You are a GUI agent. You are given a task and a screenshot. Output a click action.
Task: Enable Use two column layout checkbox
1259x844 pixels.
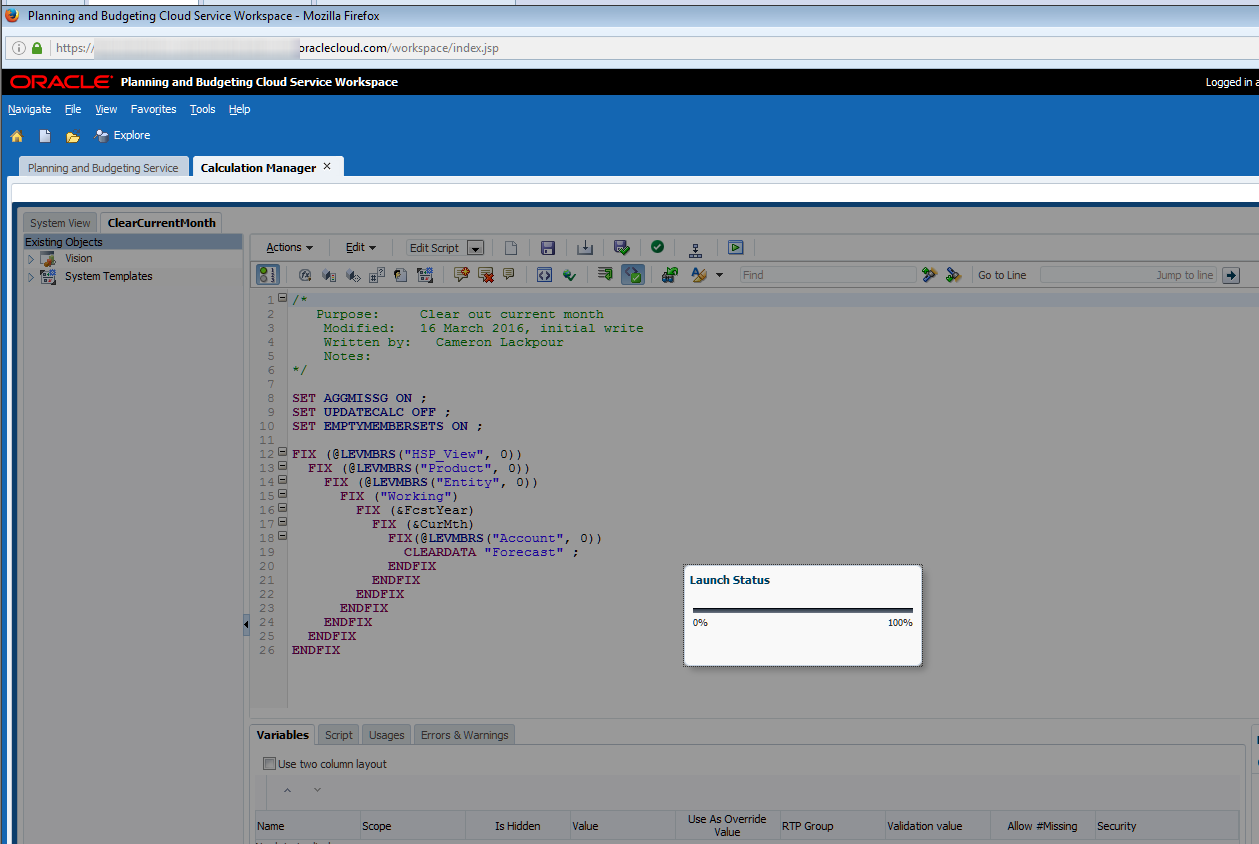click(x=269, y=764)
